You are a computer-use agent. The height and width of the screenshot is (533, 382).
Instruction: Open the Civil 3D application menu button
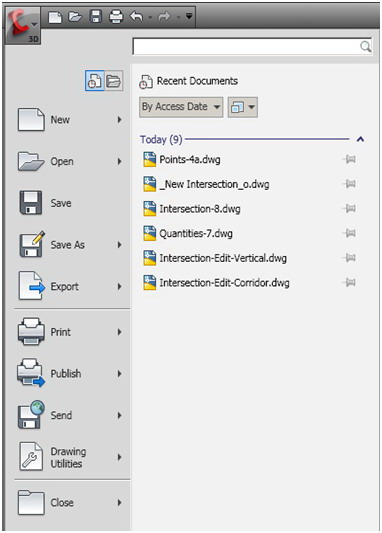(x=22, y=26)
